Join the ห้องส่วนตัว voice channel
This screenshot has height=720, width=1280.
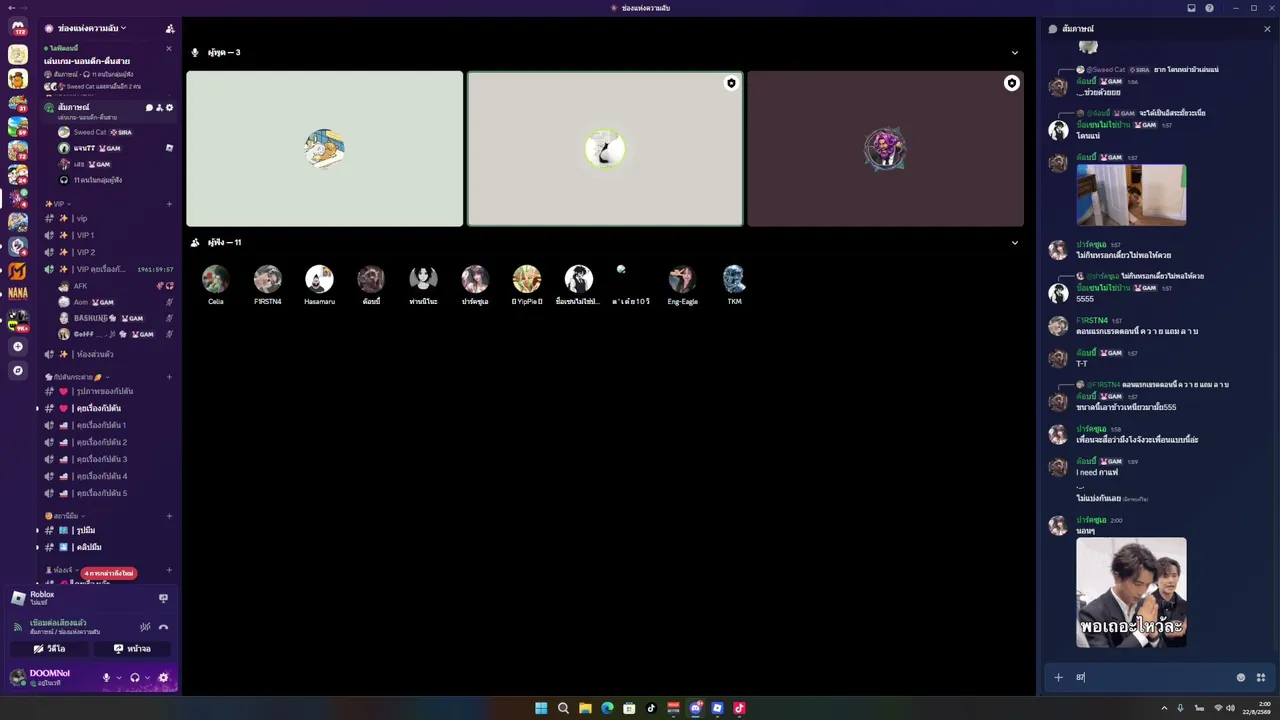pos(108,354)
